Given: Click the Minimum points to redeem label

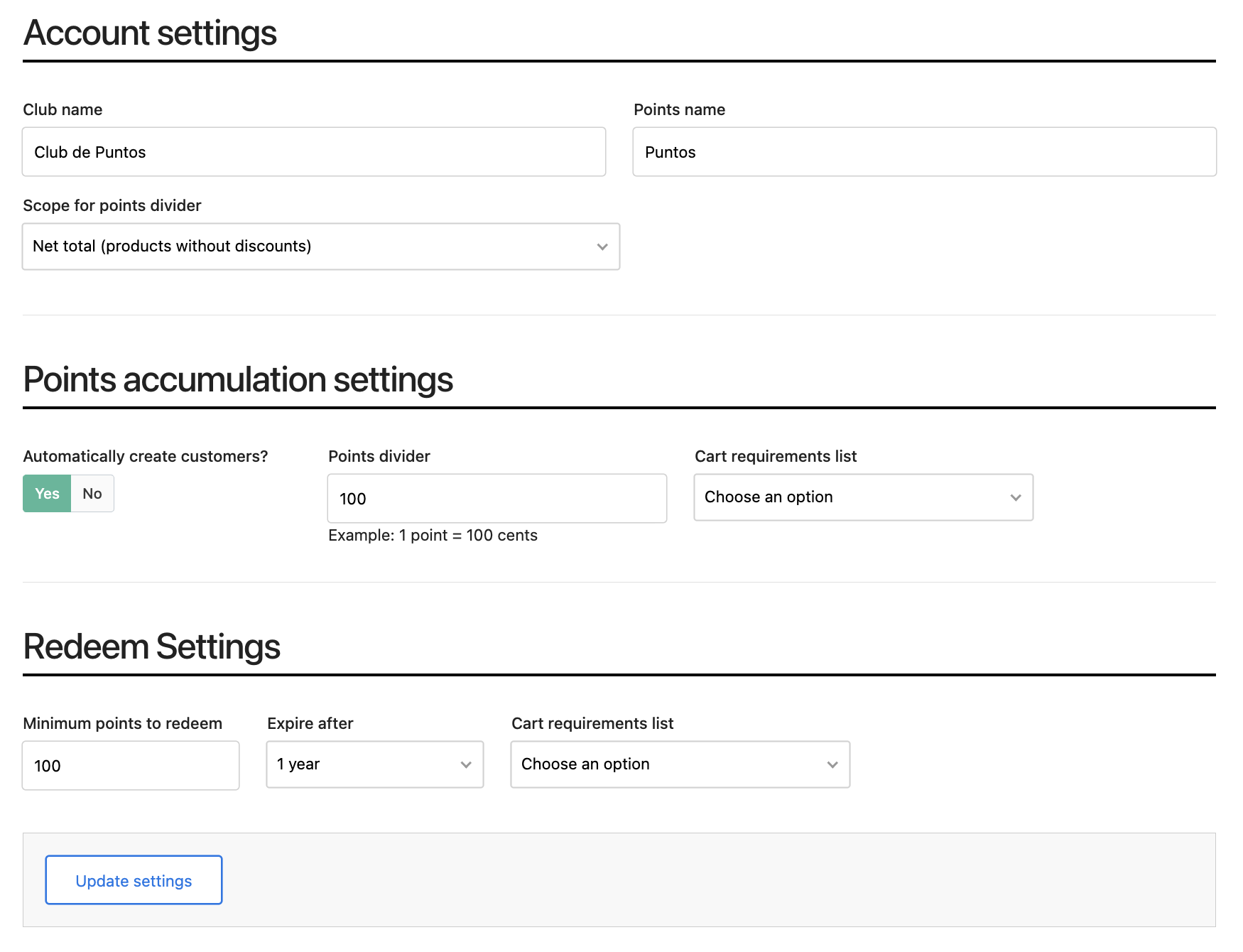Looking at the screenshot, I should 122,723.
